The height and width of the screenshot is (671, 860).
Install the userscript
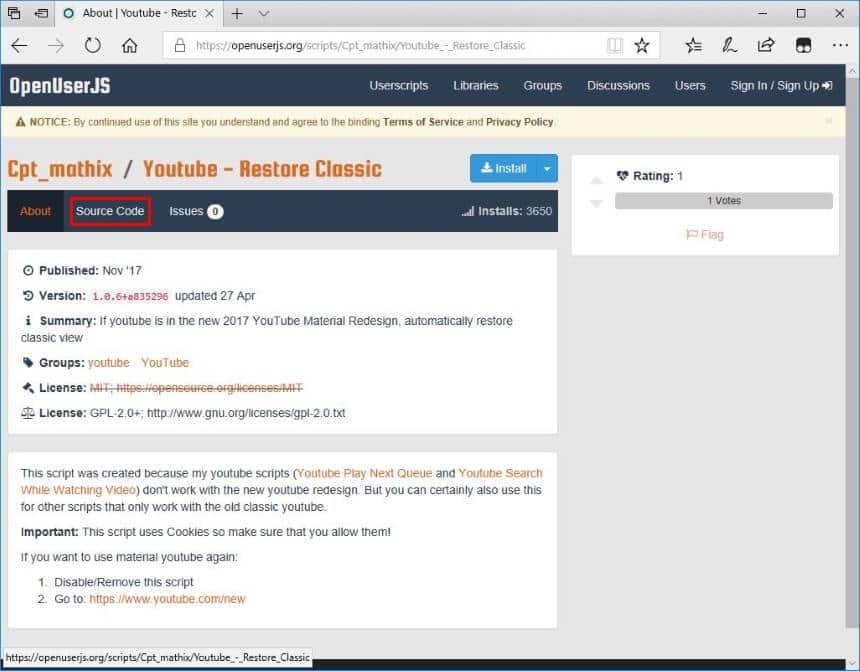pyautogui.click(x=503, y=168)
